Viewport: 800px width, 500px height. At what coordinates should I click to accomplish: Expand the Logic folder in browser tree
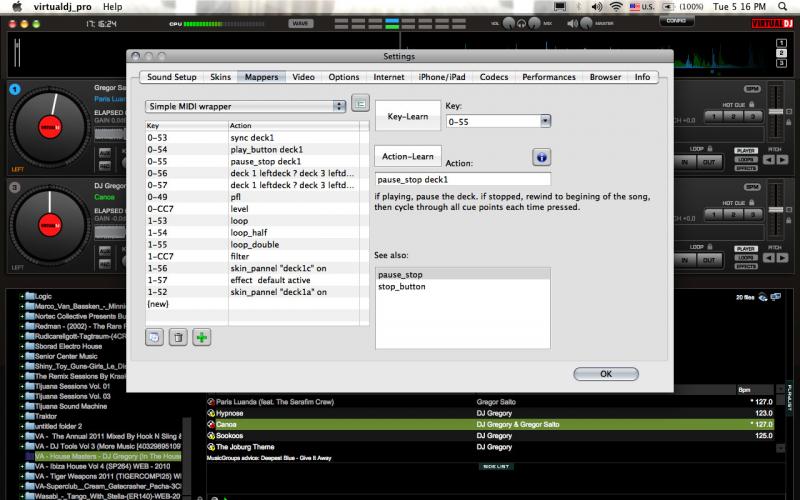point(22,296)
